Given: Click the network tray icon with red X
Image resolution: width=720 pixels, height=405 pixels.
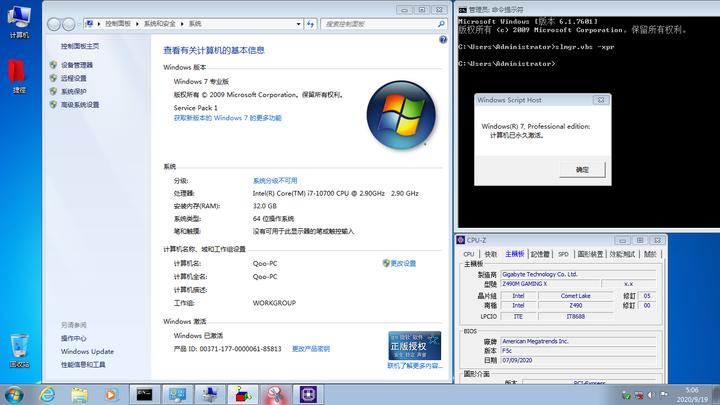Looking at the screenshot, I should (x=639, y=395).
